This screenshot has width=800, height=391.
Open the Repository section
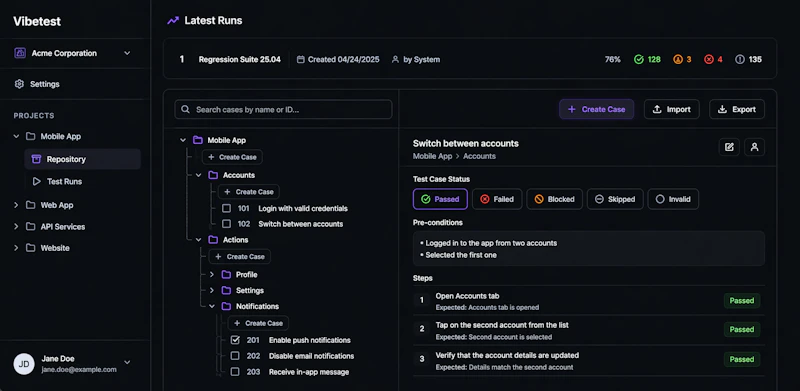coord(83,159)
